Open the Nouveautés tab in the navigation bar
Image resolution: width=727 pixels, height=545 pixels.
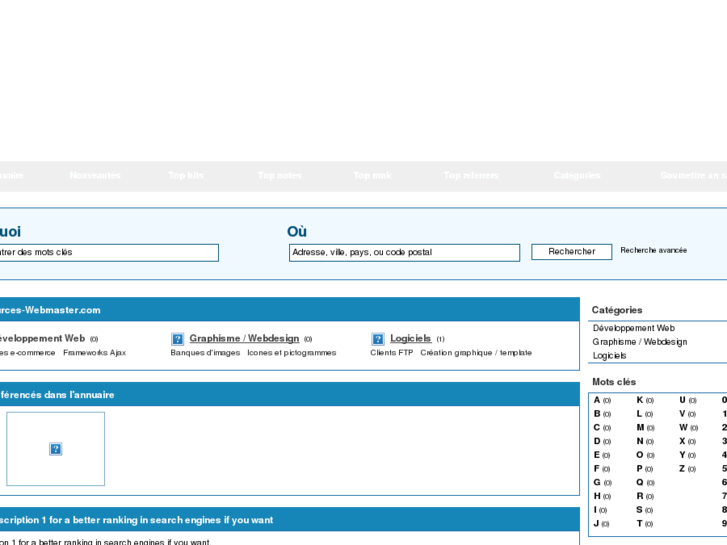coord(95,176)
